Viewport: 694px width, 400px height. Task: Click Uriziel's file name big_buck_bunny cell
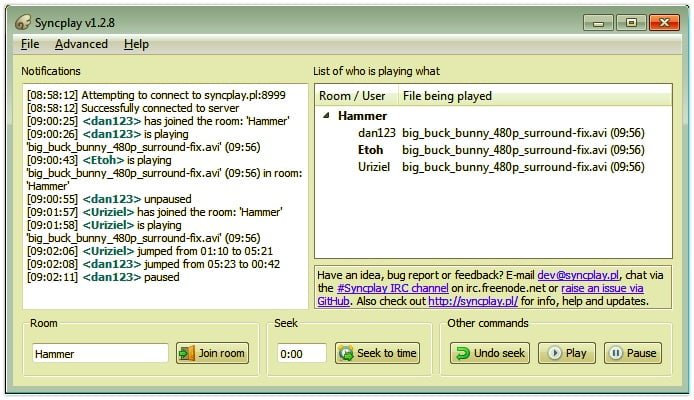[523, 167]
